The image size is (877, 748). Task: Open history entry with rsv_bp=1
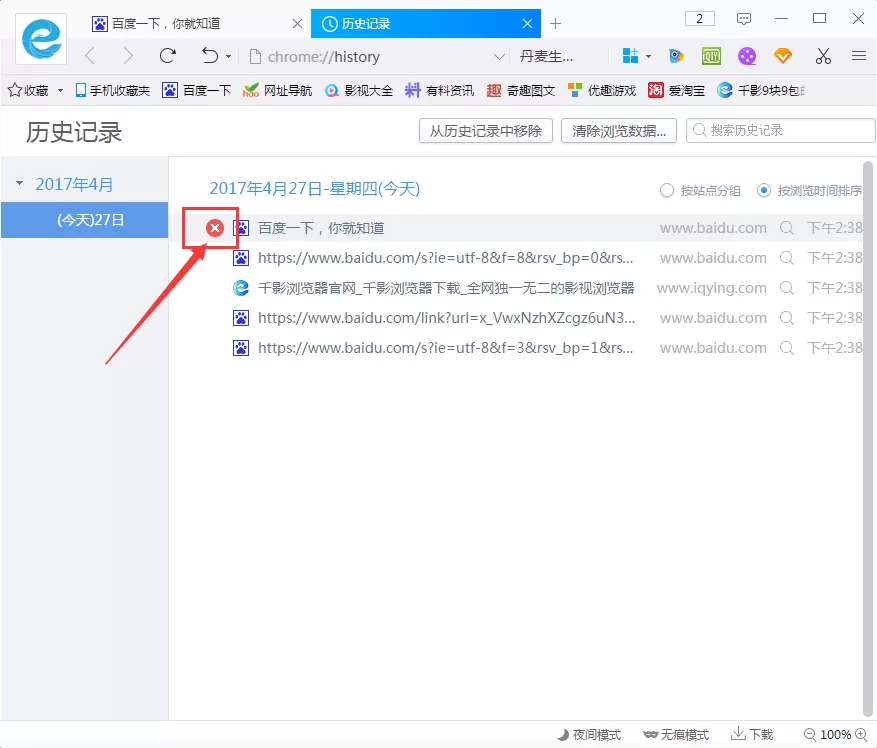tap(445, 348)
